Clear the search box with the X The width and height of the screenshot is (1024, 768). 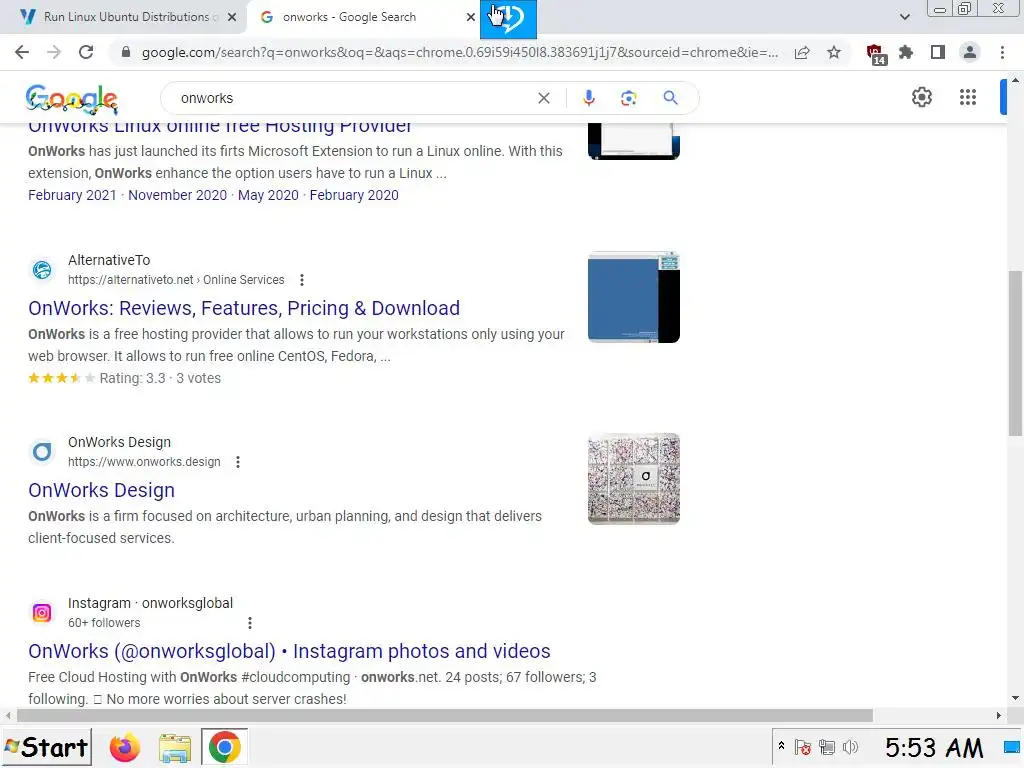pos(543,98)
